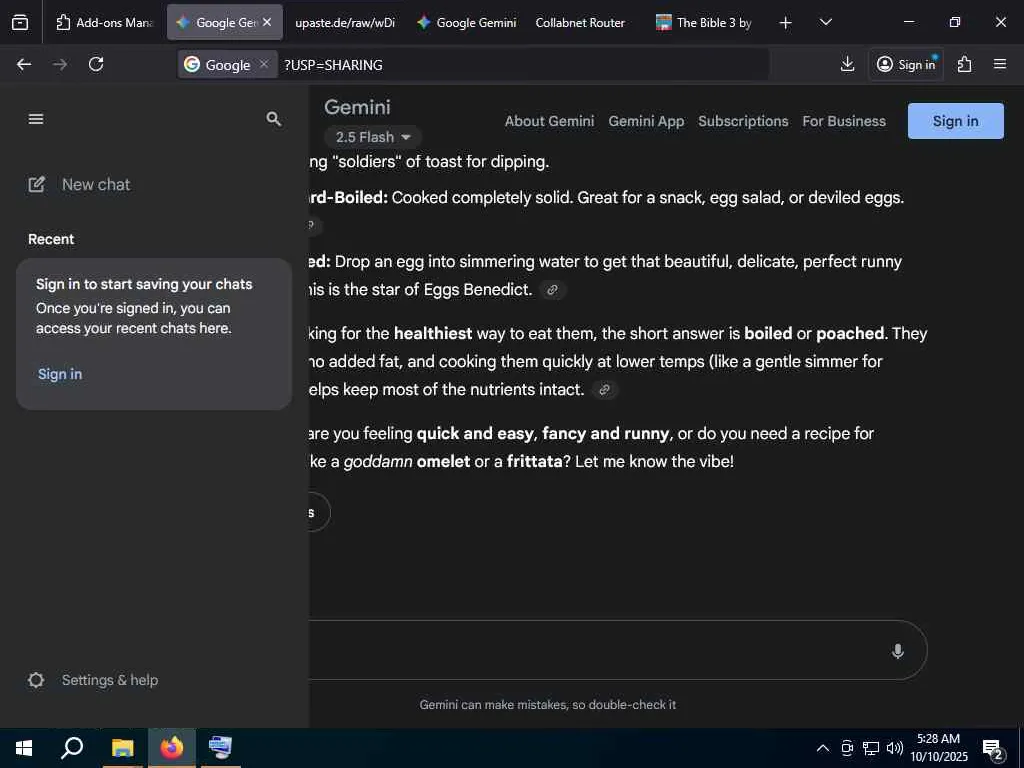Click the meet now tray icon
This screenshot has width=1024, height=768.
pos(847,748)
